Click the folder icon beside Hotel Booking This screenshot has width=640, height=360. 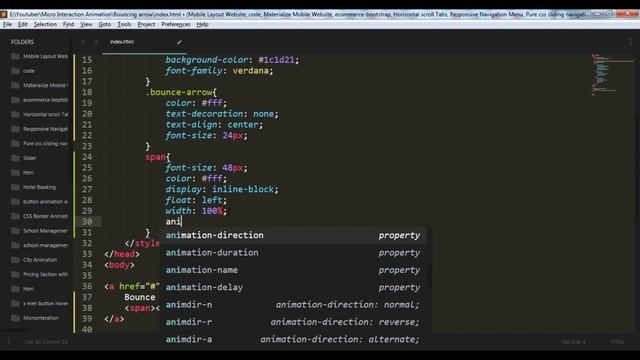[x=16, y=187]
